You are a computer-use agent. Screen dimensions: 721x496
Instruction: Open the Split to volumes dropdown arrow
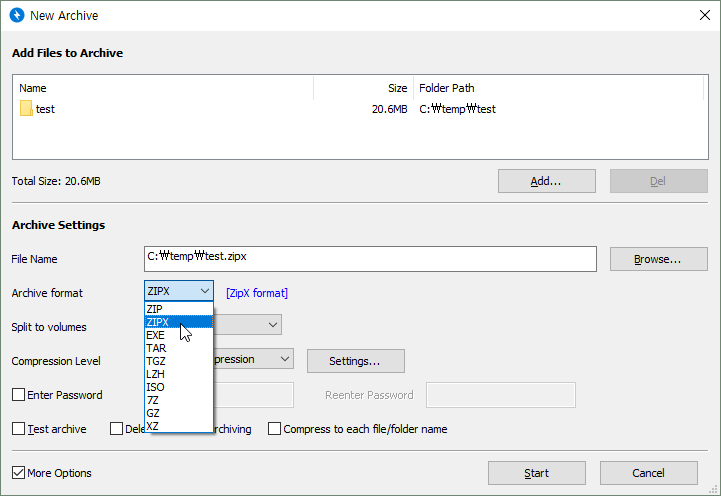272,325
